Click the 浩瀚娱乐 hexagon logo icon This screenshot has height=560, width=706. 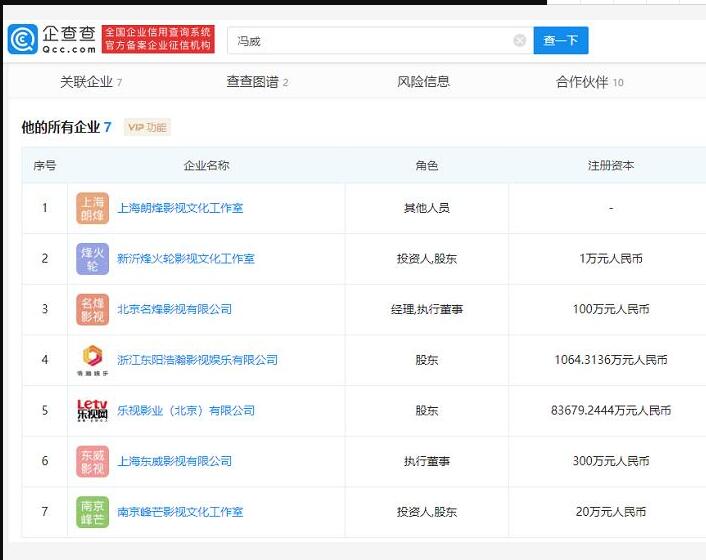coord(92,360)
